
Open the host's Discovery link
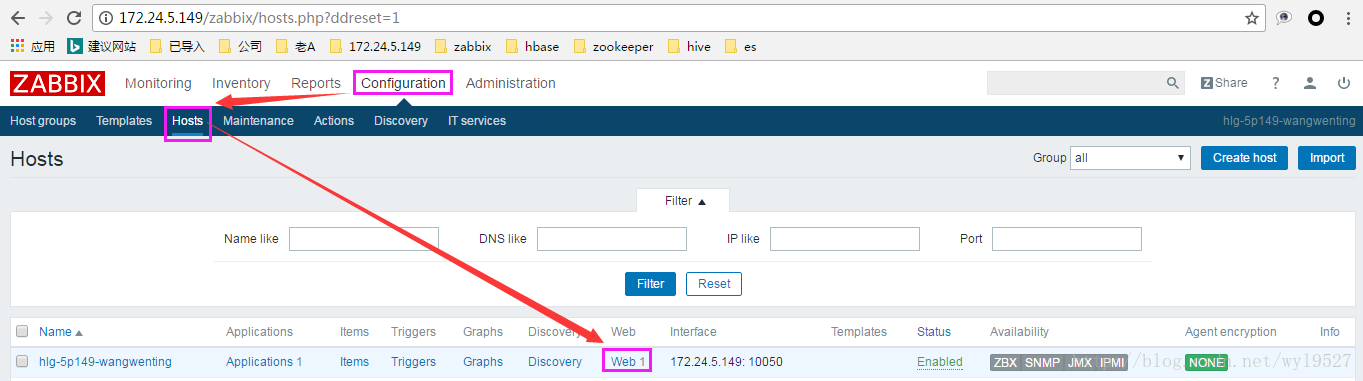tap(555, 362)
